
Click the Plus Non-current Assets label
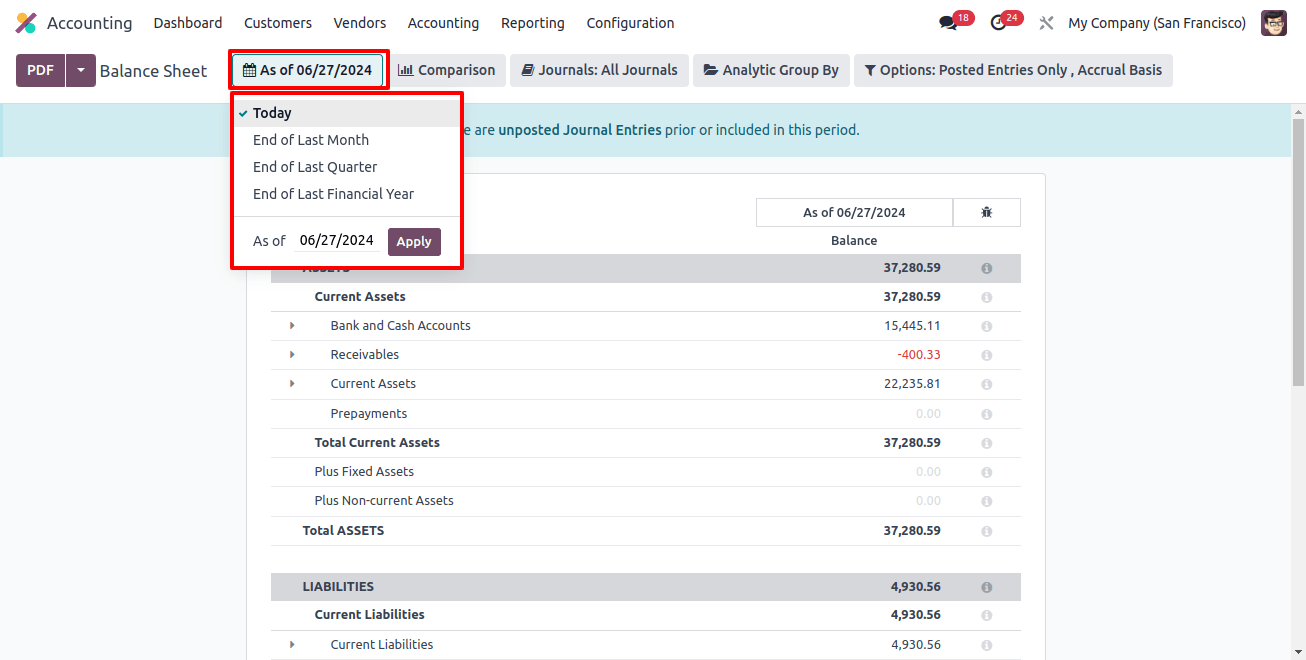[384, 501]
